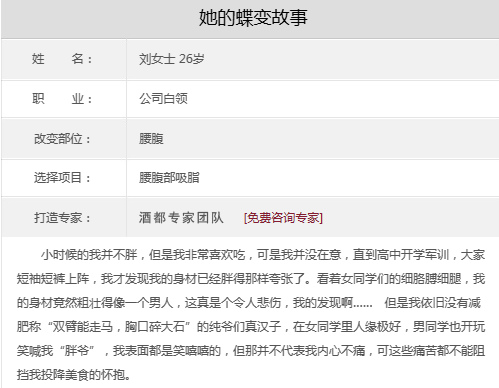Click the paragraph line starting 笑喊我
Viewport: 499px width, 388px height.
pos(251,351)
